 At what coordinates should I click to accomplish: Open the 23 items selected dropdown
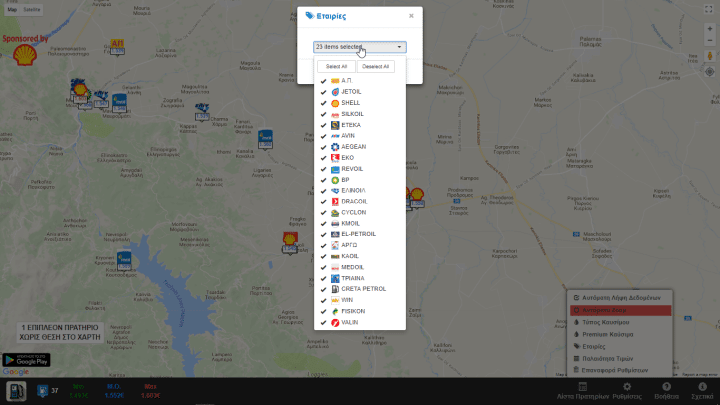(x=360, y=47)
